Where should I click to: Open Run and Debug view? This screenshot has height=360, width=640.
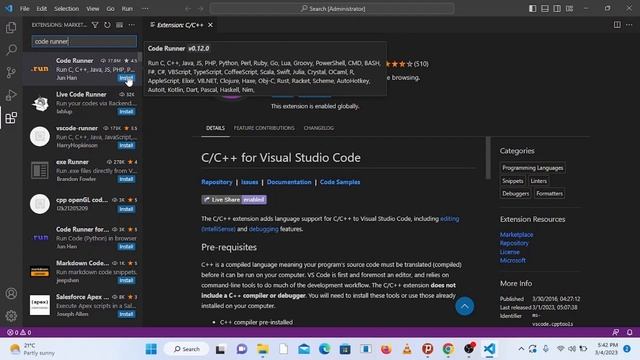[x=11, y=95]
